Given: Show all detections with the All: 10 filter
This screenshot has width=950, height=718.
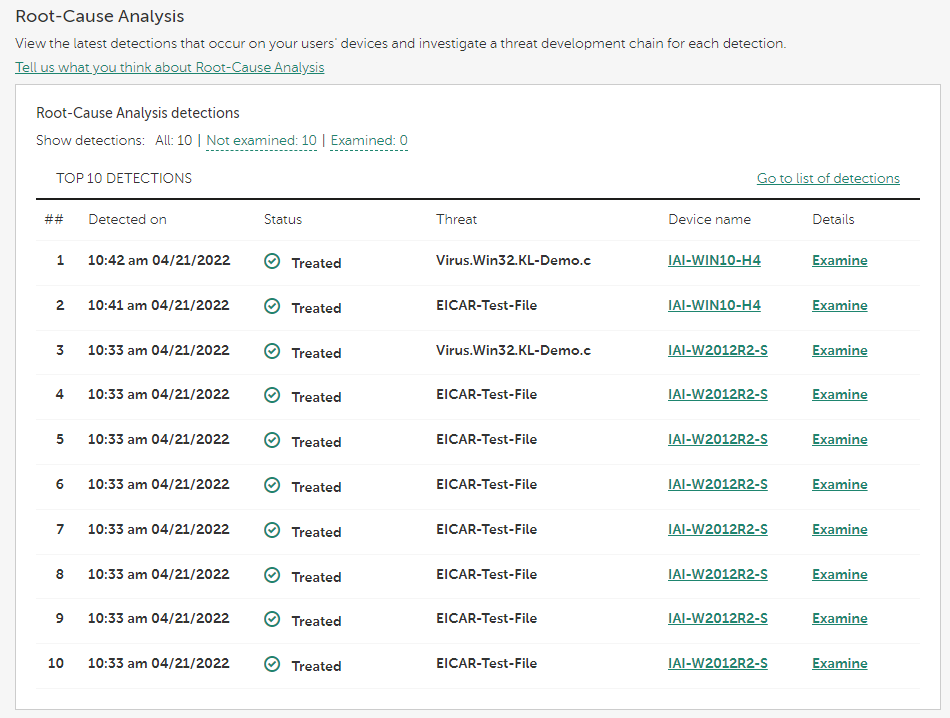Looking at the screenshot, I should 174,140.
